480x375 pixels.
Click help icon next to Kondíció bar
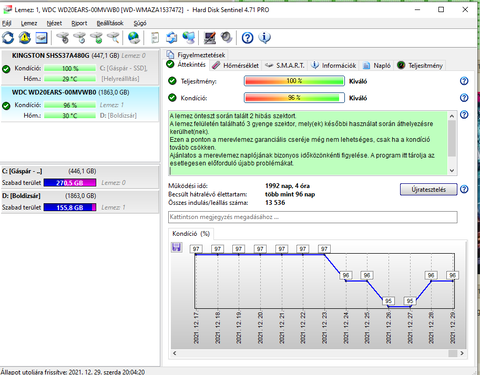click(464, 98)
